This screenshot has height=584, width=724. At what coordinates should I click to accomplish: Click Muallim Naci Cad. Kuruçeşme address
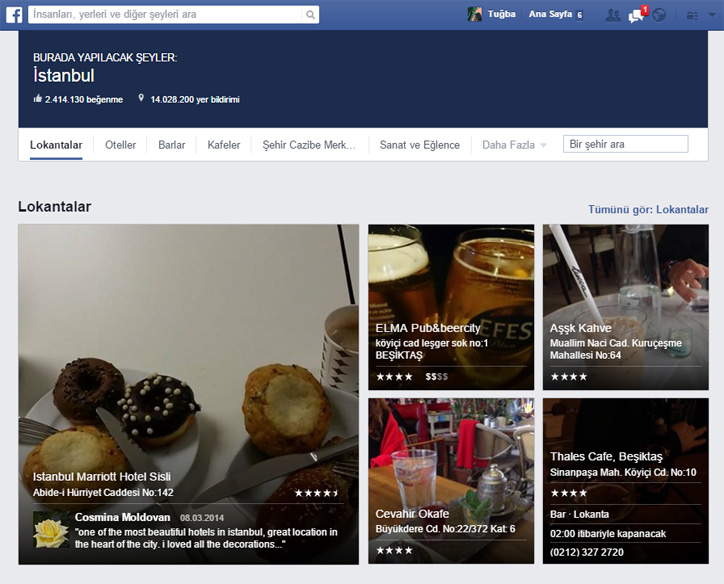(x=615, y=349)
